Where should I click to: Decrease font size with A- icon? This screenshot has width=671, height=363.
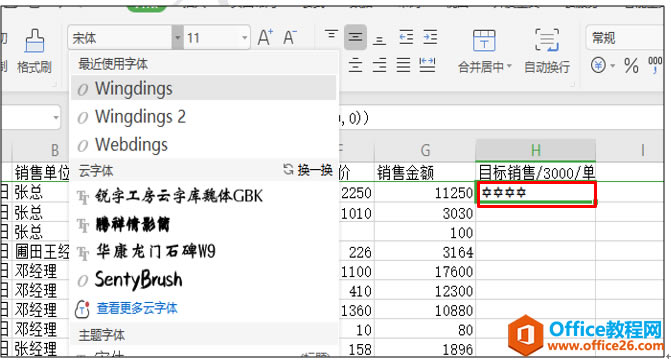pyautogui.click(x=290, y=38)
